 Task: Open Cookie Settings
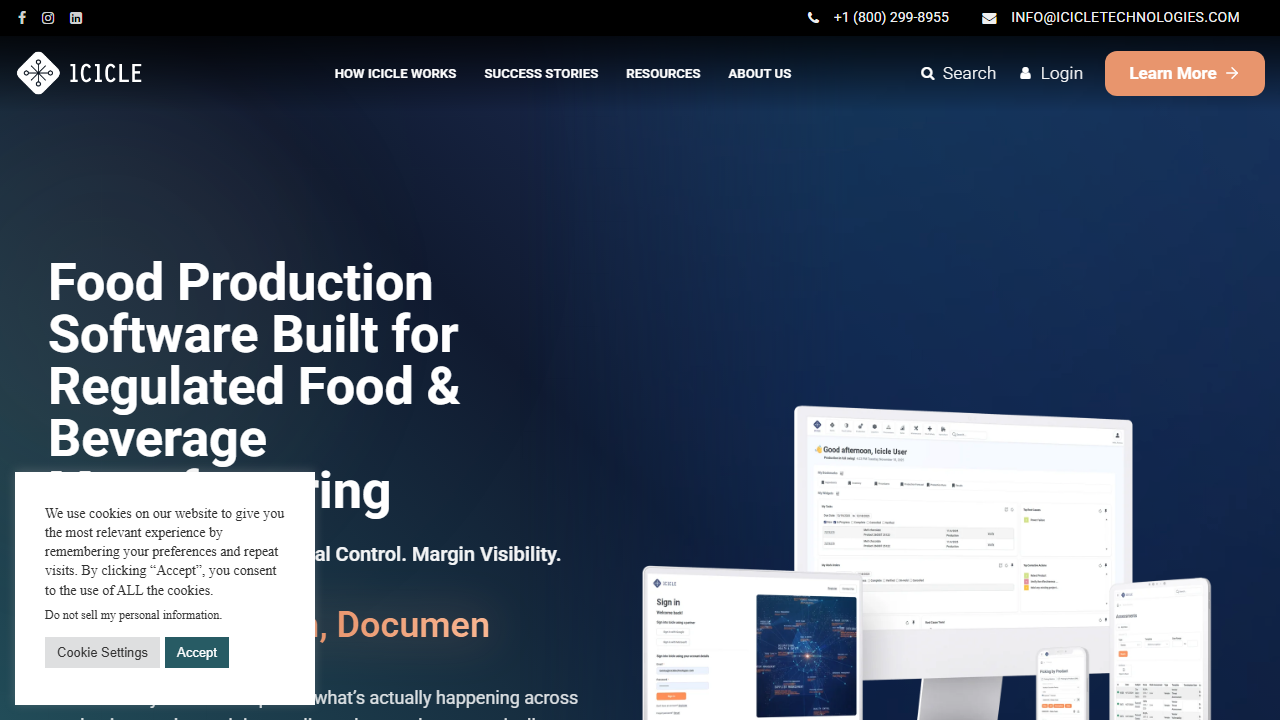click(x=102, y=652)
